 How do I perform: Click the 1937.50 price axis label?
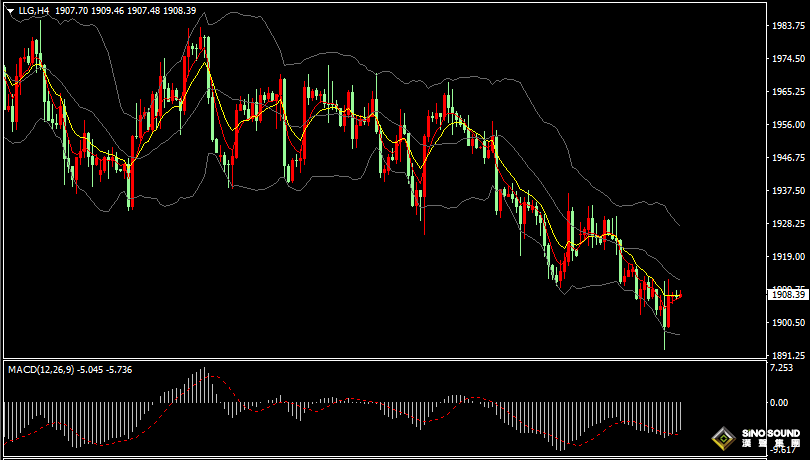coord(786,191)
